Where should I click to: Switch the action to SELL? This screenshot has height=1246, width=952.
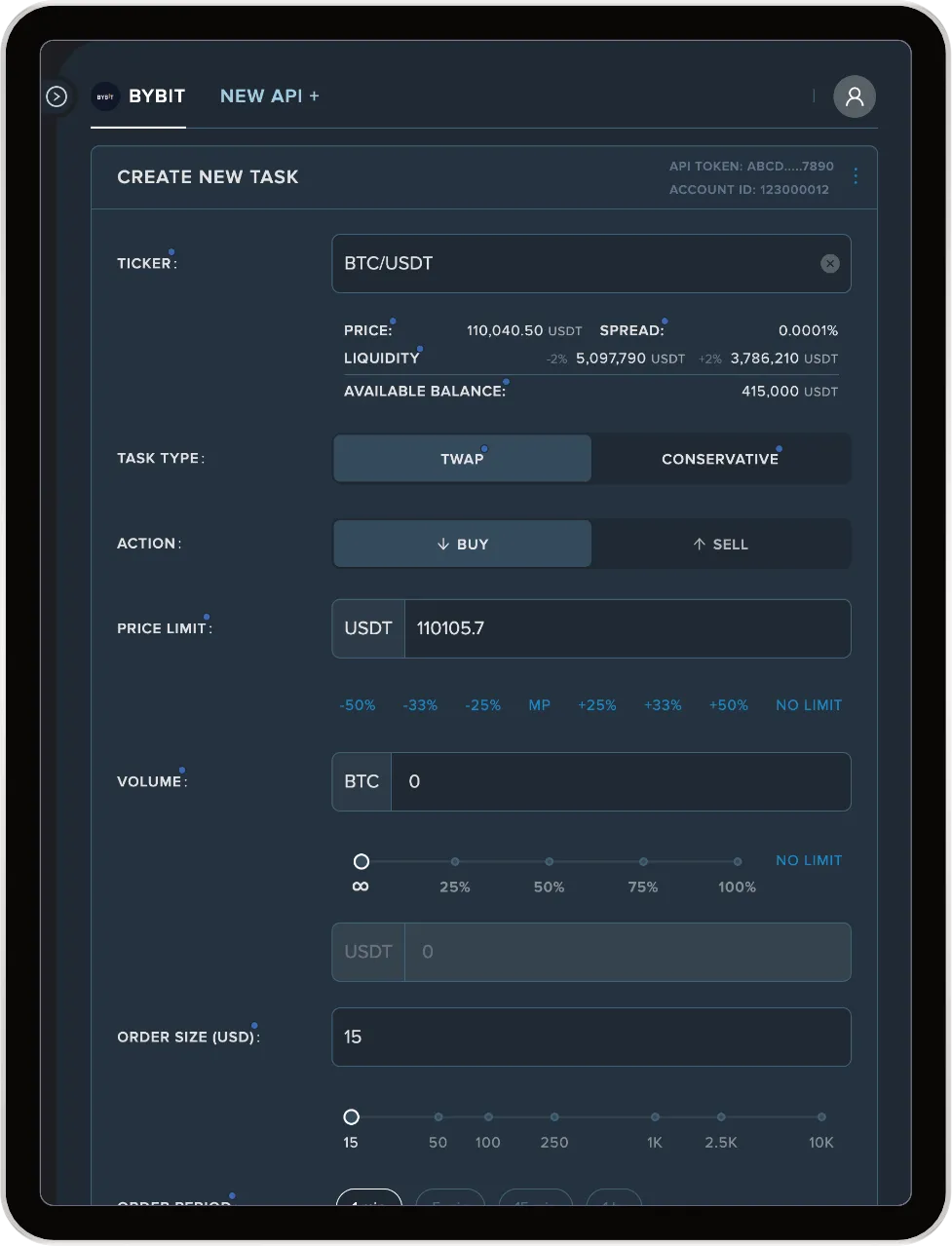(721, 544)
